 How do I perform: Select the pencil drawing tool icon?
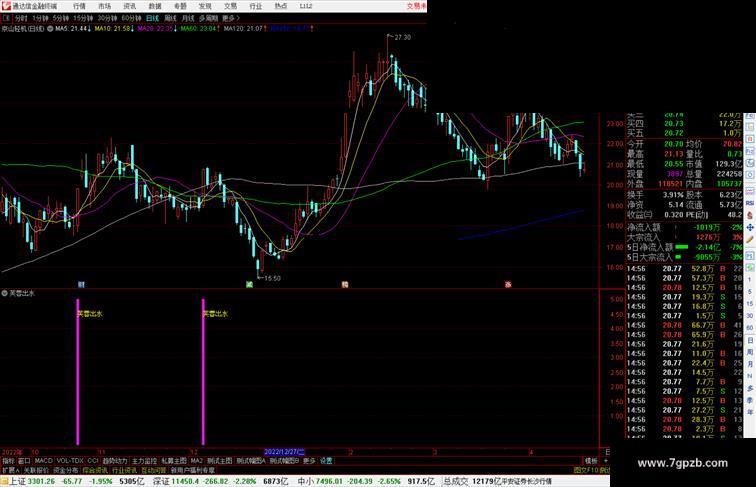[x=750, y=239]
